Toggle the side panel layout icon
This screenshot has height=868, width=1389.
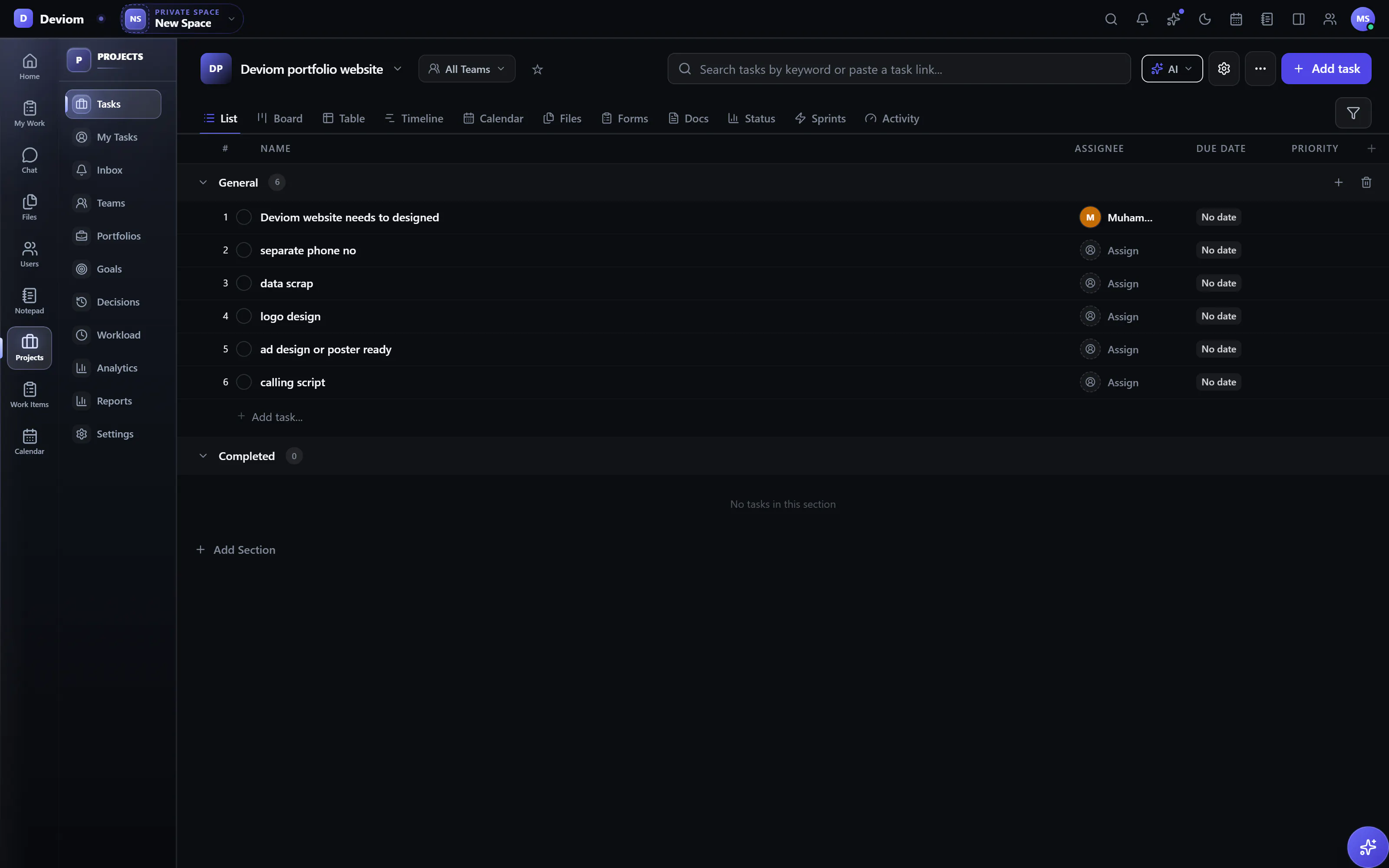(1298, 19)
